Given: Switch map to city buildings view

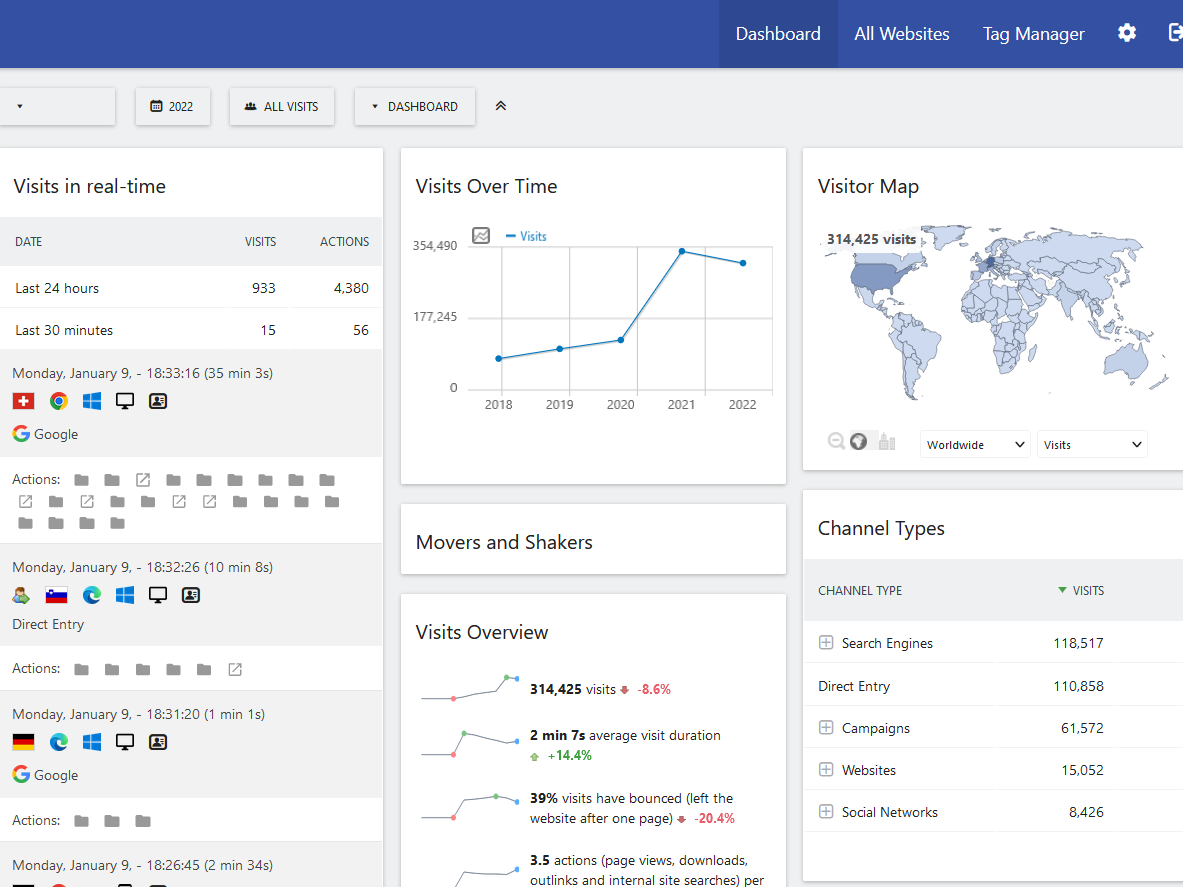Looking at the screenshot, I should [x=887, y=441].
